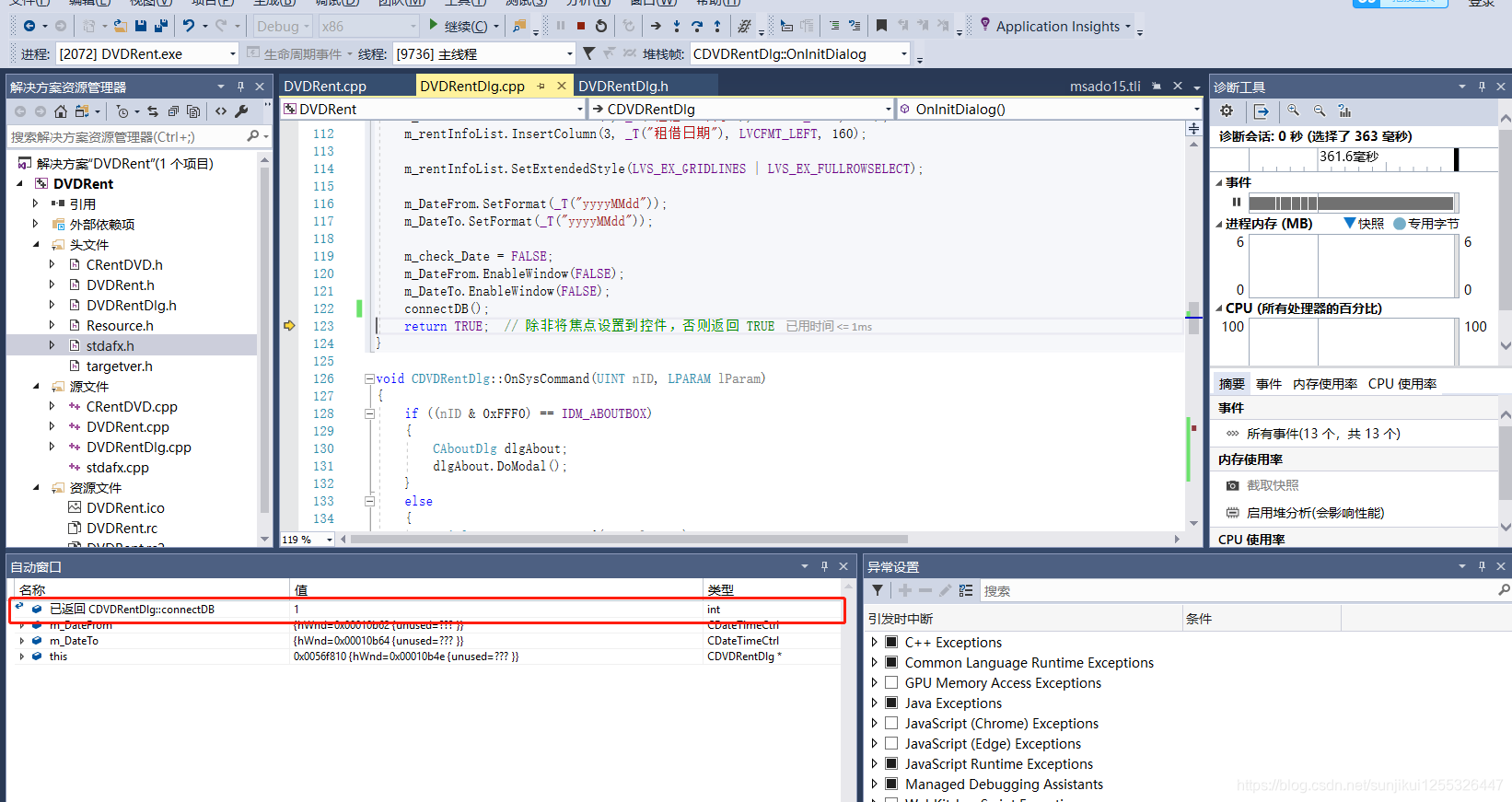Click the 继续(C) continue button
The image size is (1512, 802).
point(459,26)
